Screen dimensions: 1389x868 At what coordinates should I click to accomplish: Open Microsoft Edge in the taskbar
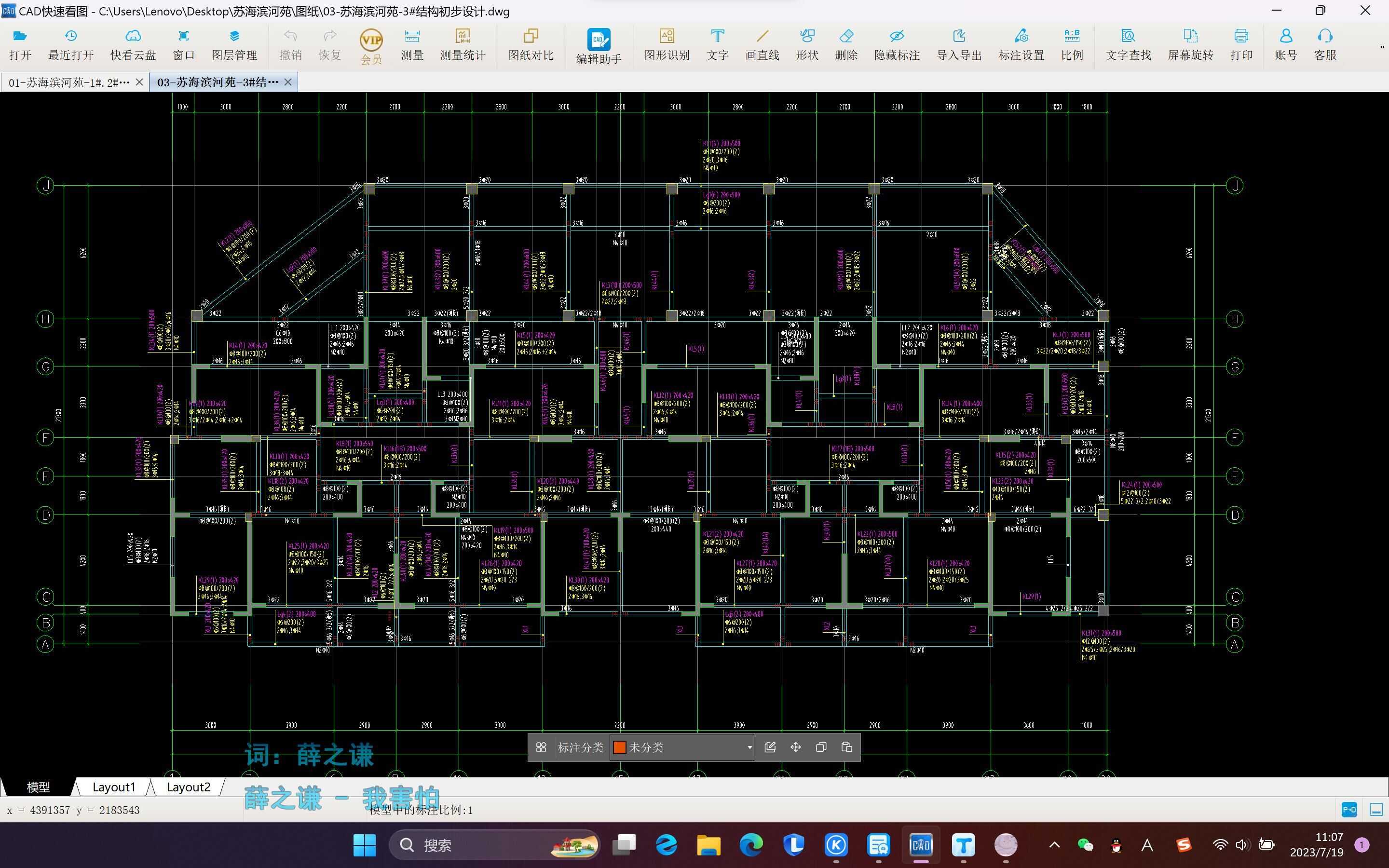[751, 845]
